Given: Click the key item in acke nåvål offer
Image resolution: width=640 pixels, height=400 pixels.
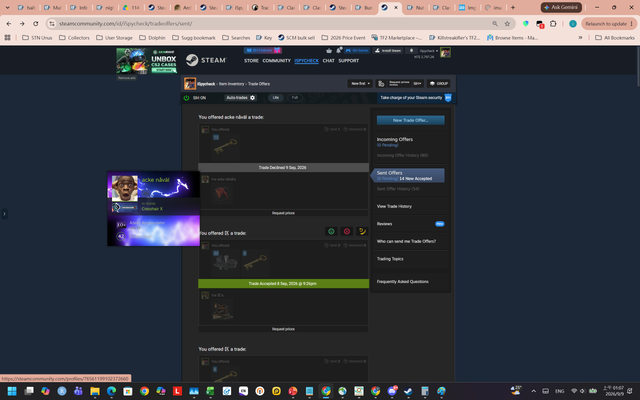Looking at the screenshot, I should (x=225, y=147).
